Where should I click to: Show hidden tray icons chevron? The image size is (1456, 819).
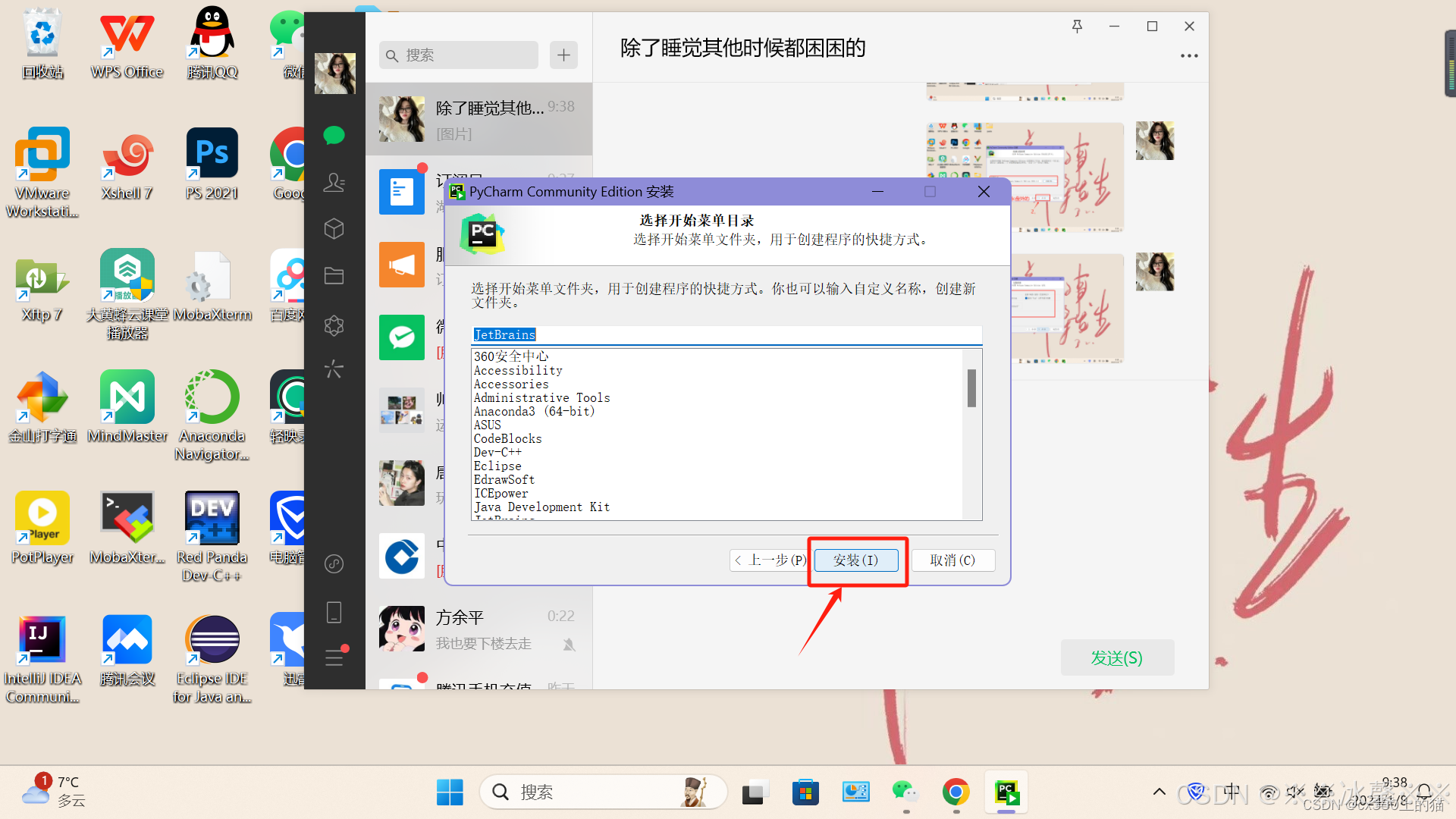point(1159,792)
